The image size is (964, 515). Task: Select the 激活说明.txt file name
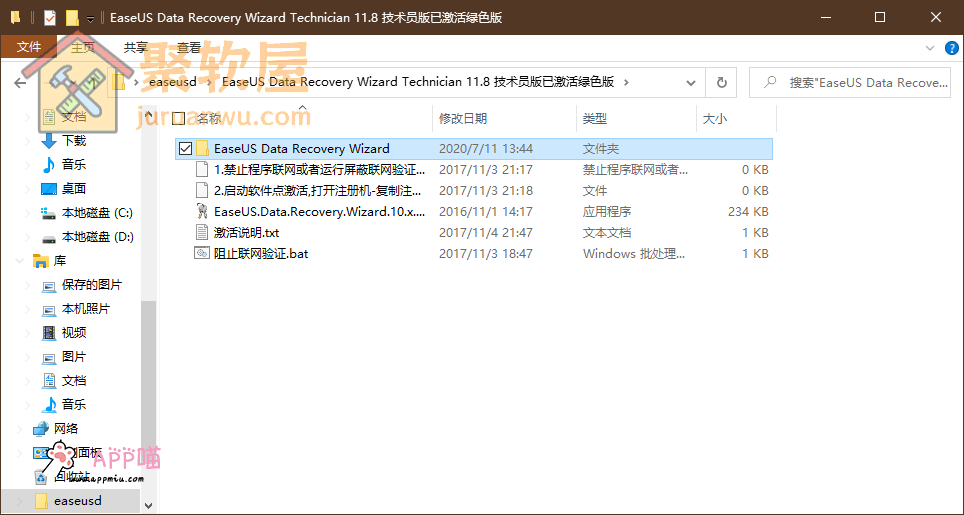[247, 232]
